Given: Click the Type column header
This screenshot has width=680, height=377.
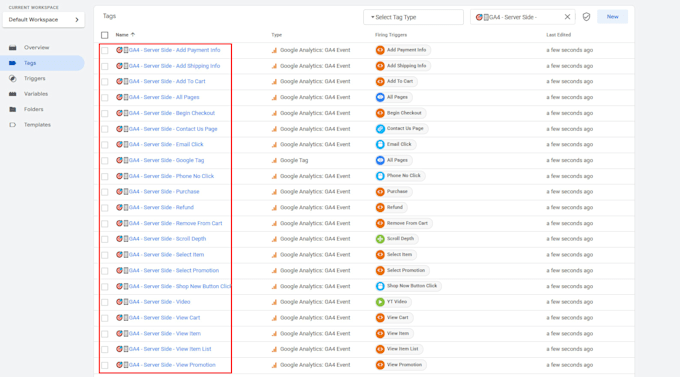Looking at the screenshot, I should pyautogui.click(x=277, y=35).
